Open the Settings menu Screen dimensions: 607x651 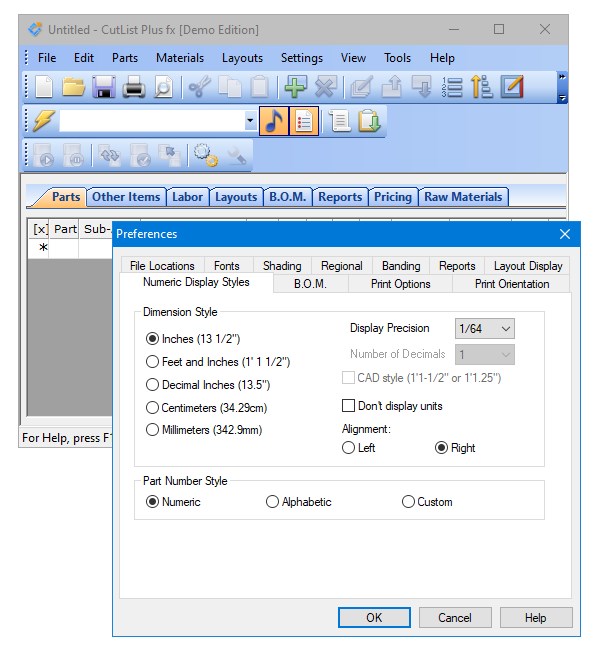coord(302,58)
